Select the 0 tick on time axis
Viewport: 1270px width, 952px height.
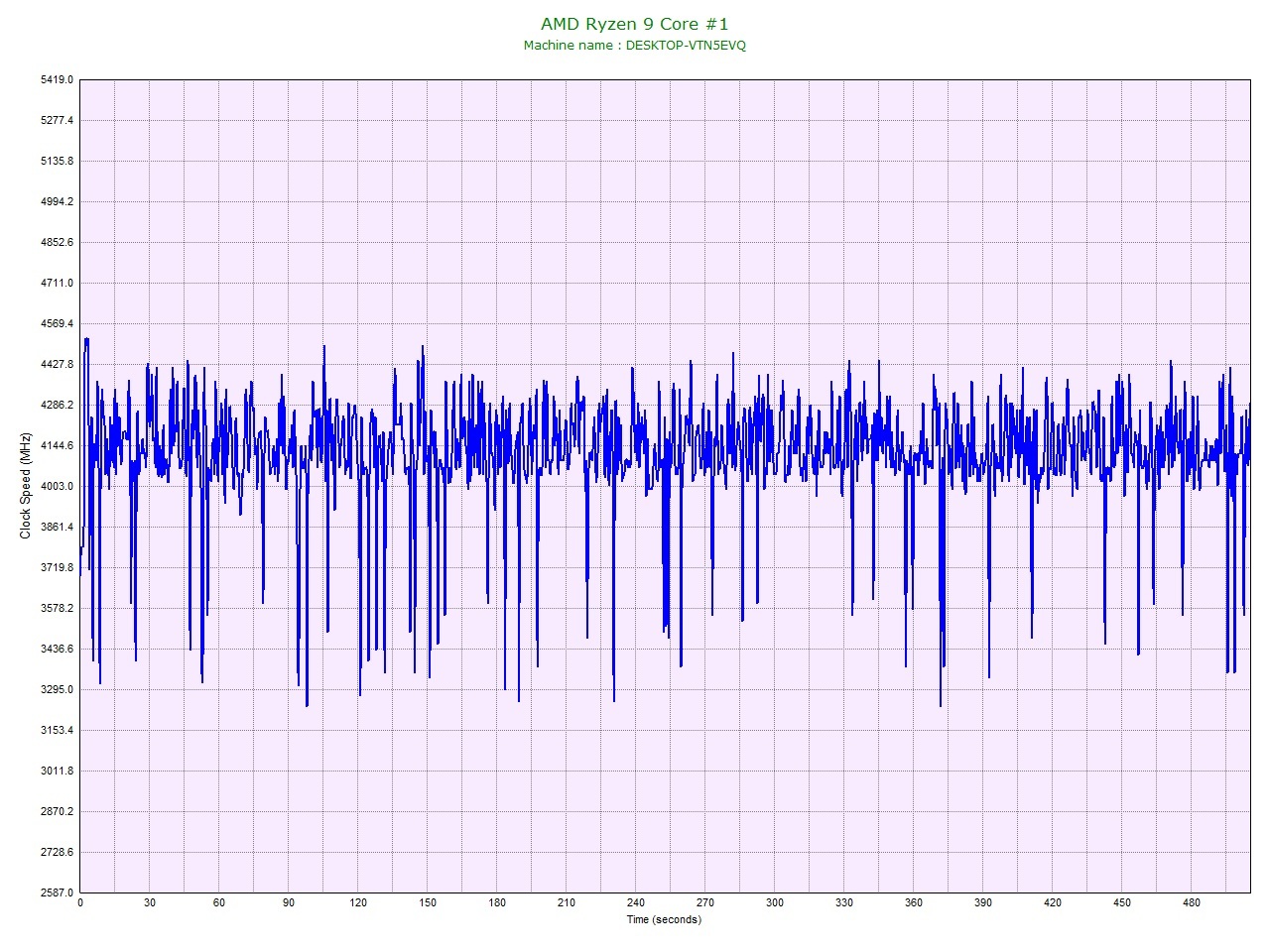coord(80,903)
